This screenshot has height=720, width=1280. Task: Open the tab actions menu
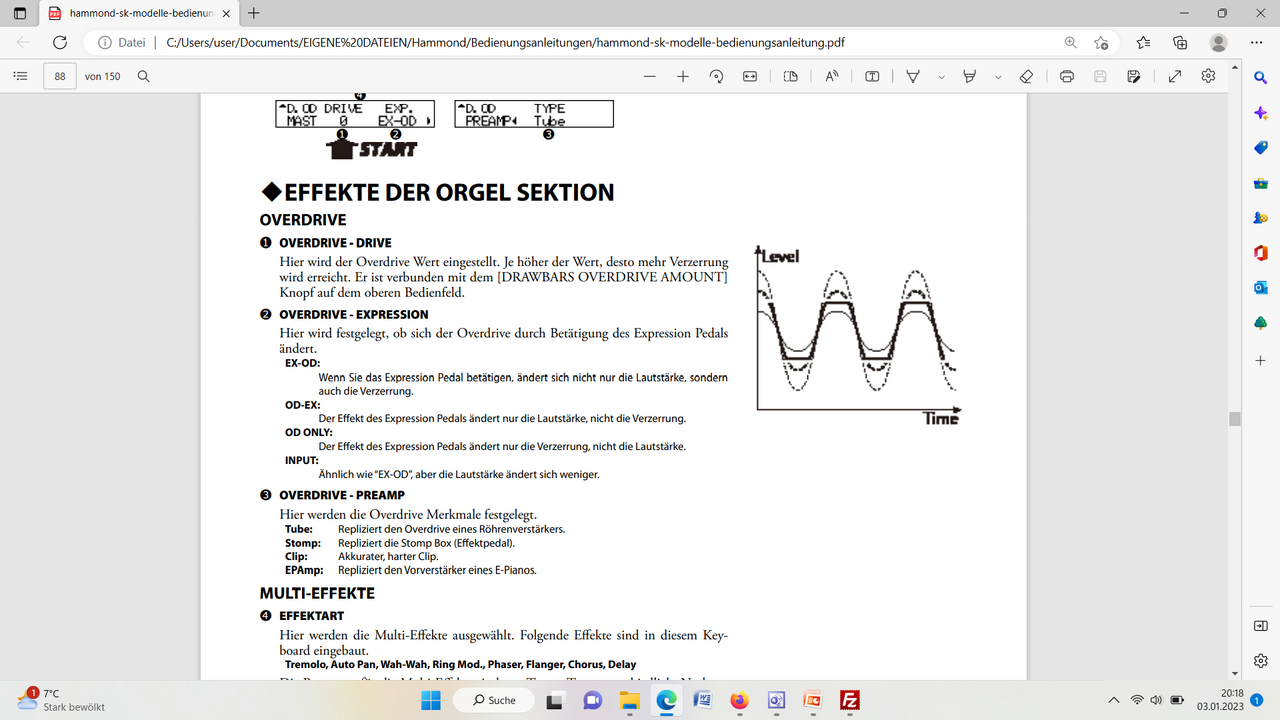20,14
